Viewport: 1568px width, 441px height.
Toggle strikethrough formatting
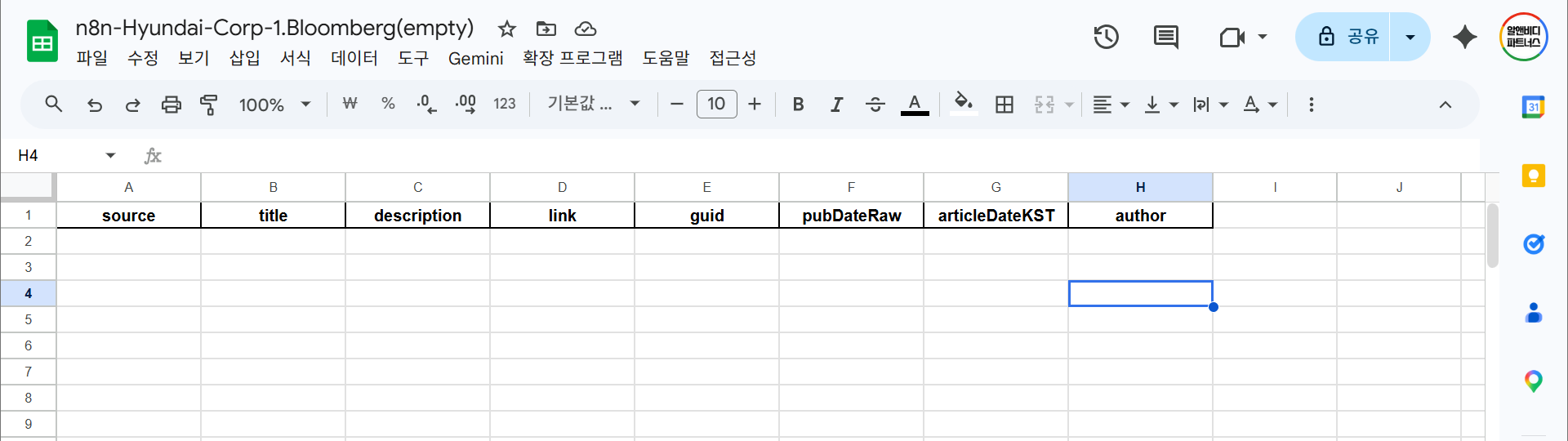click(x=875, y=105)
